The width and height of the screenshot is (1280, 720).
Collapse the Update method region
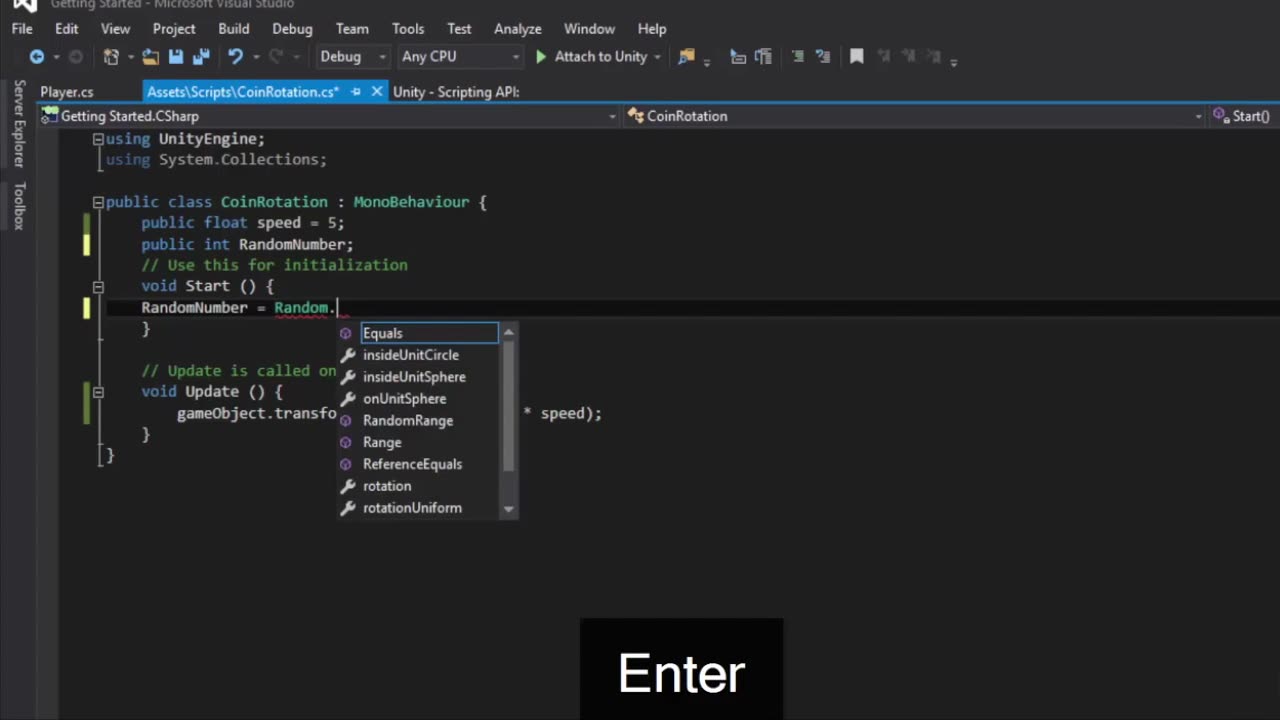click(x=98, y=392)
